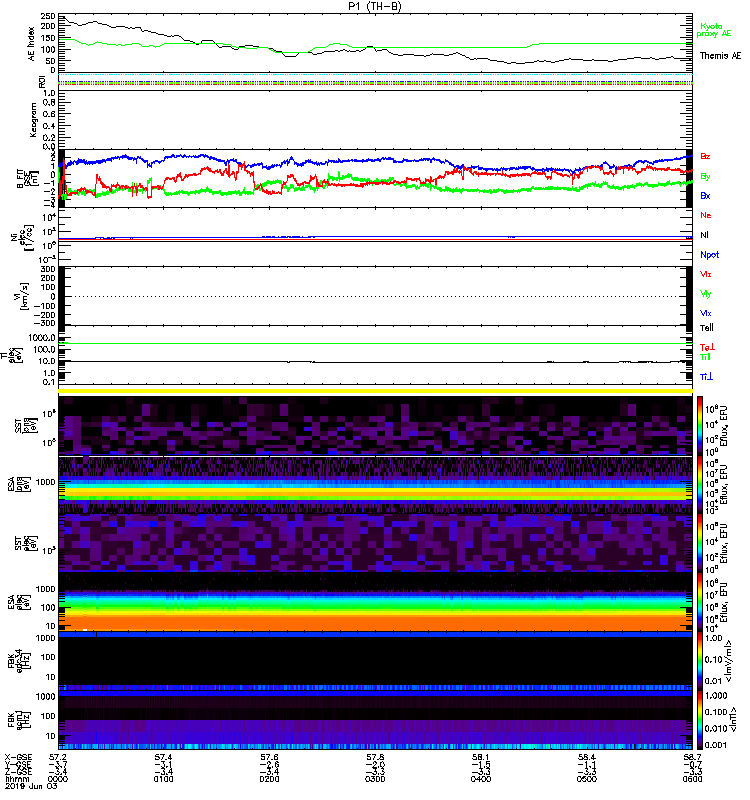
Task: Click the Kyoto proxy AE legend label
Action: click(713, 30)
